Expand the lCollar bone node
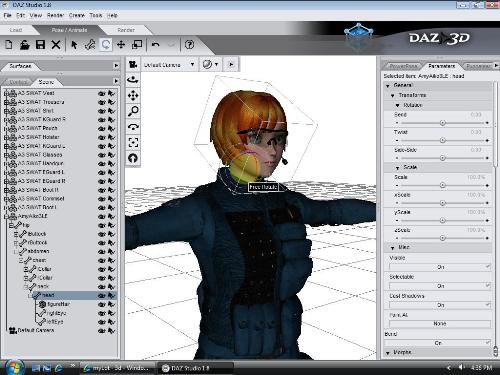 click(26, 269)
